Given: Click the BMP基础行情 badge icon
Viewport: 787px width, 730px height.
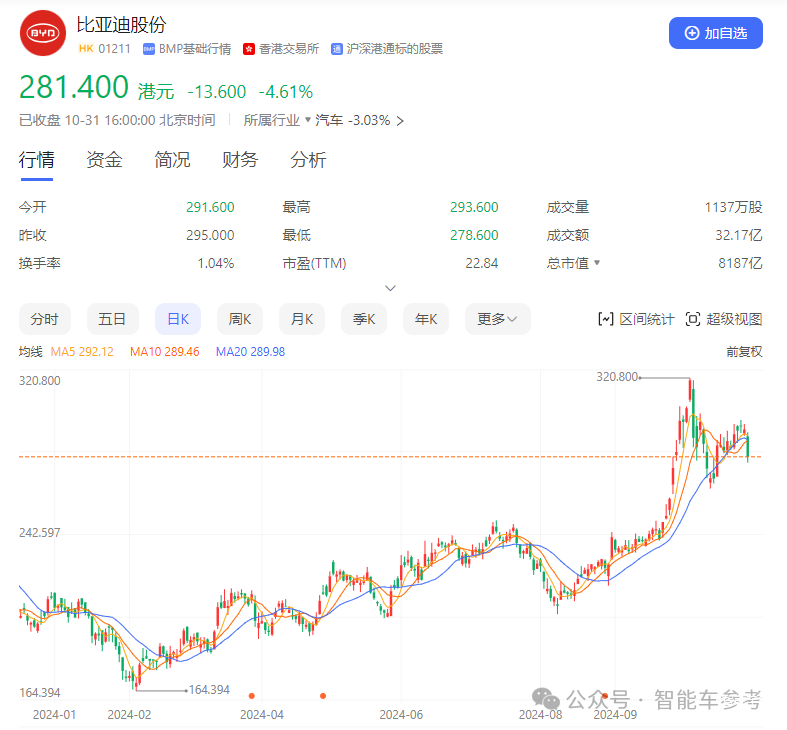Looking at the screenshot, I should 149,48.
